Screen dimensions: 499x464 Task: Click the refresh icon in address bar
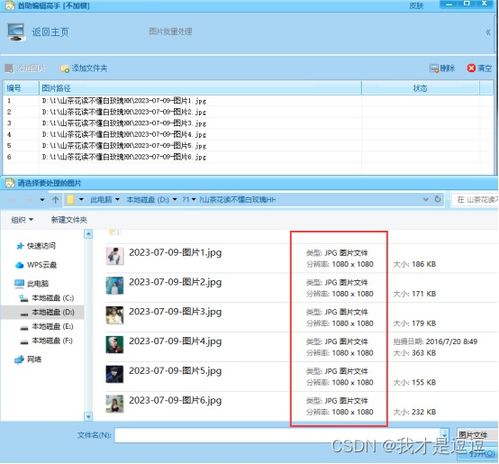[x=438, y=199]
